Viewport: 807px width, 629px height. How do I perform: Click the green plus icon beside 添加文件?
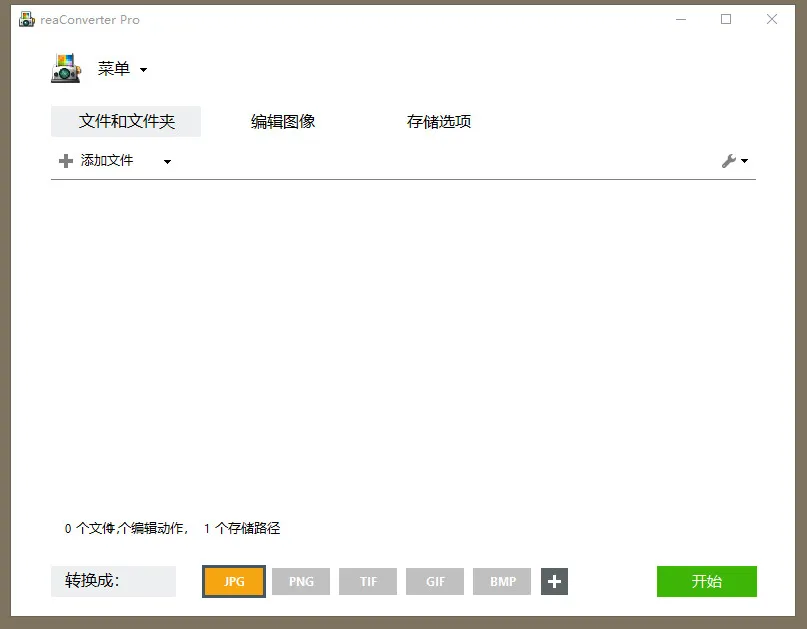64,160
